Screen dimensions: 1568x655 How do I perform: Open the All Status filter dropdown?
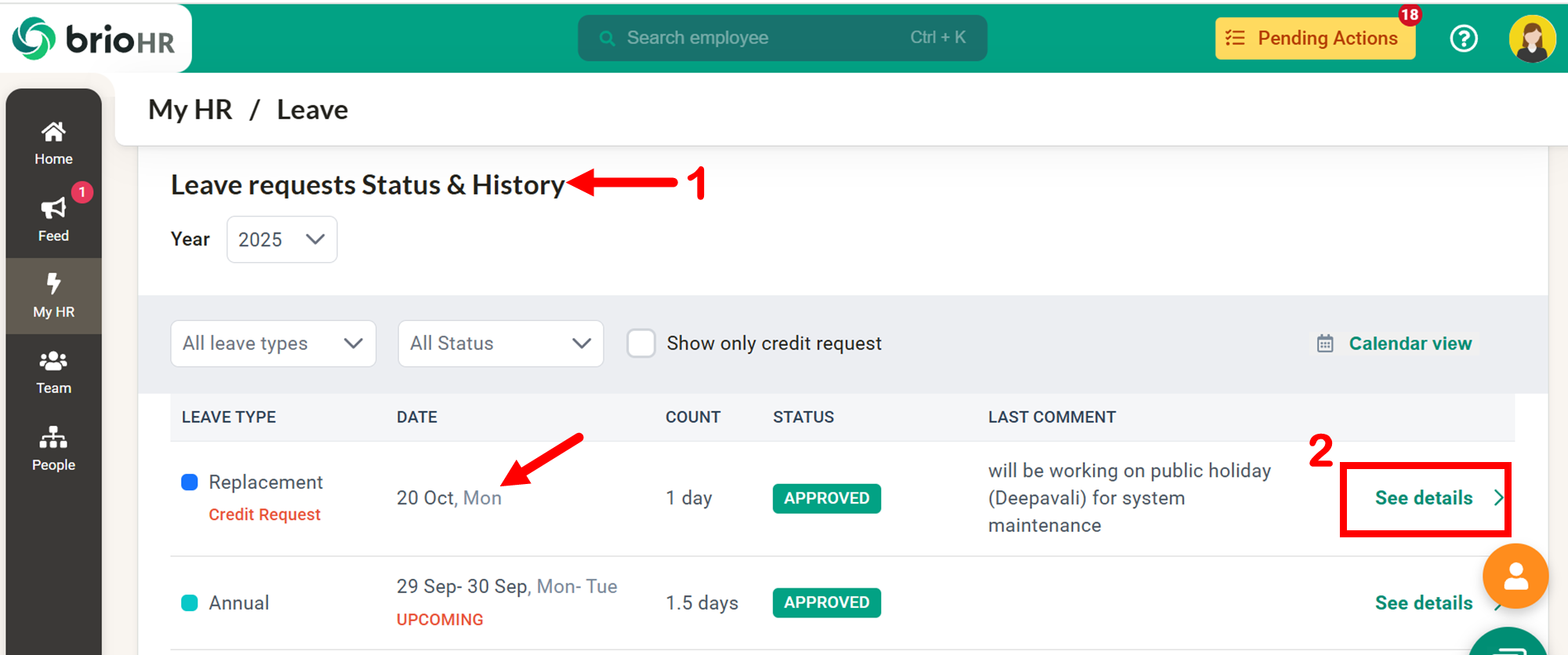pyautogui.click(x=500, y=344)
